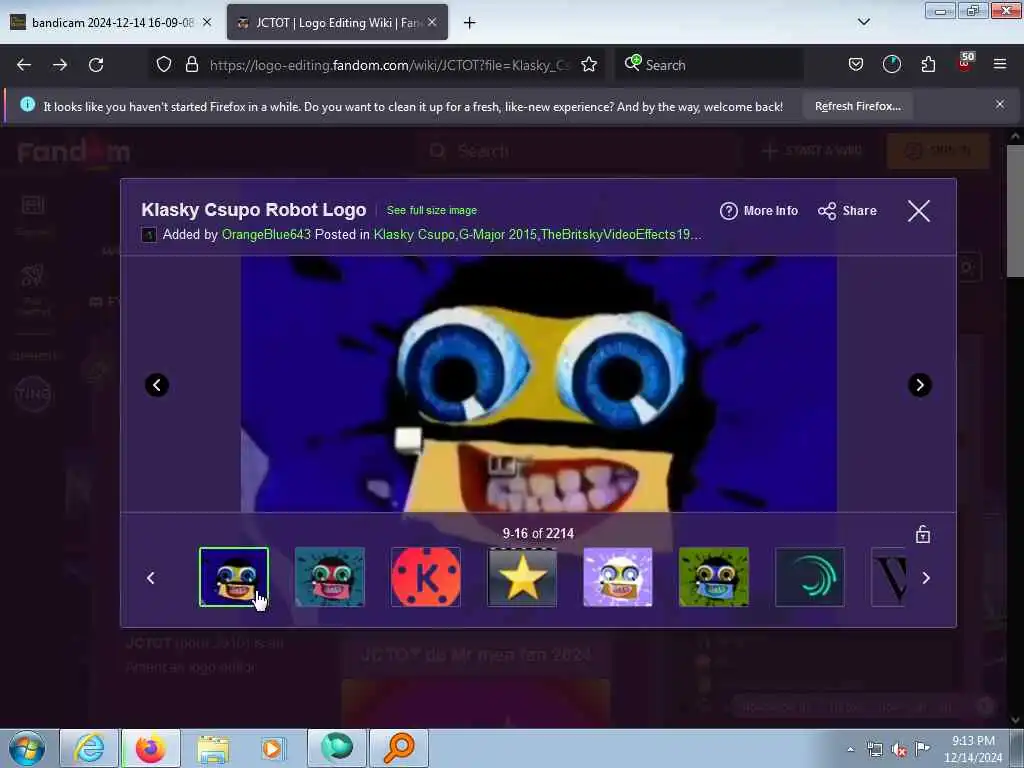The image size is (1024, 768).
Task: Select the JCTOT Logo Editing Wiki tab
Action: tap(338, 23)
